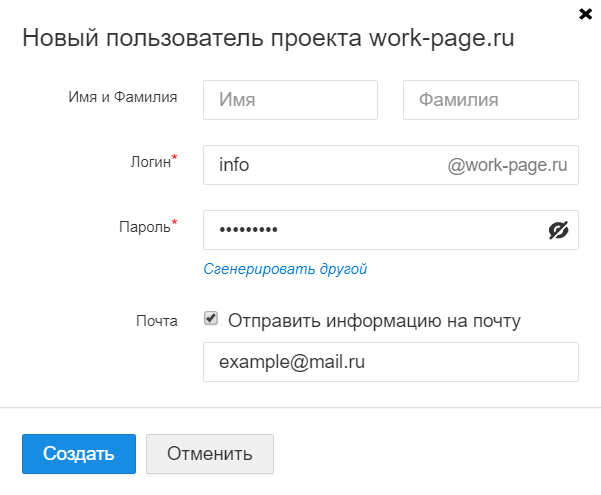Click the 'Пароль' field label
601x495 pixels.
(145, 227)
